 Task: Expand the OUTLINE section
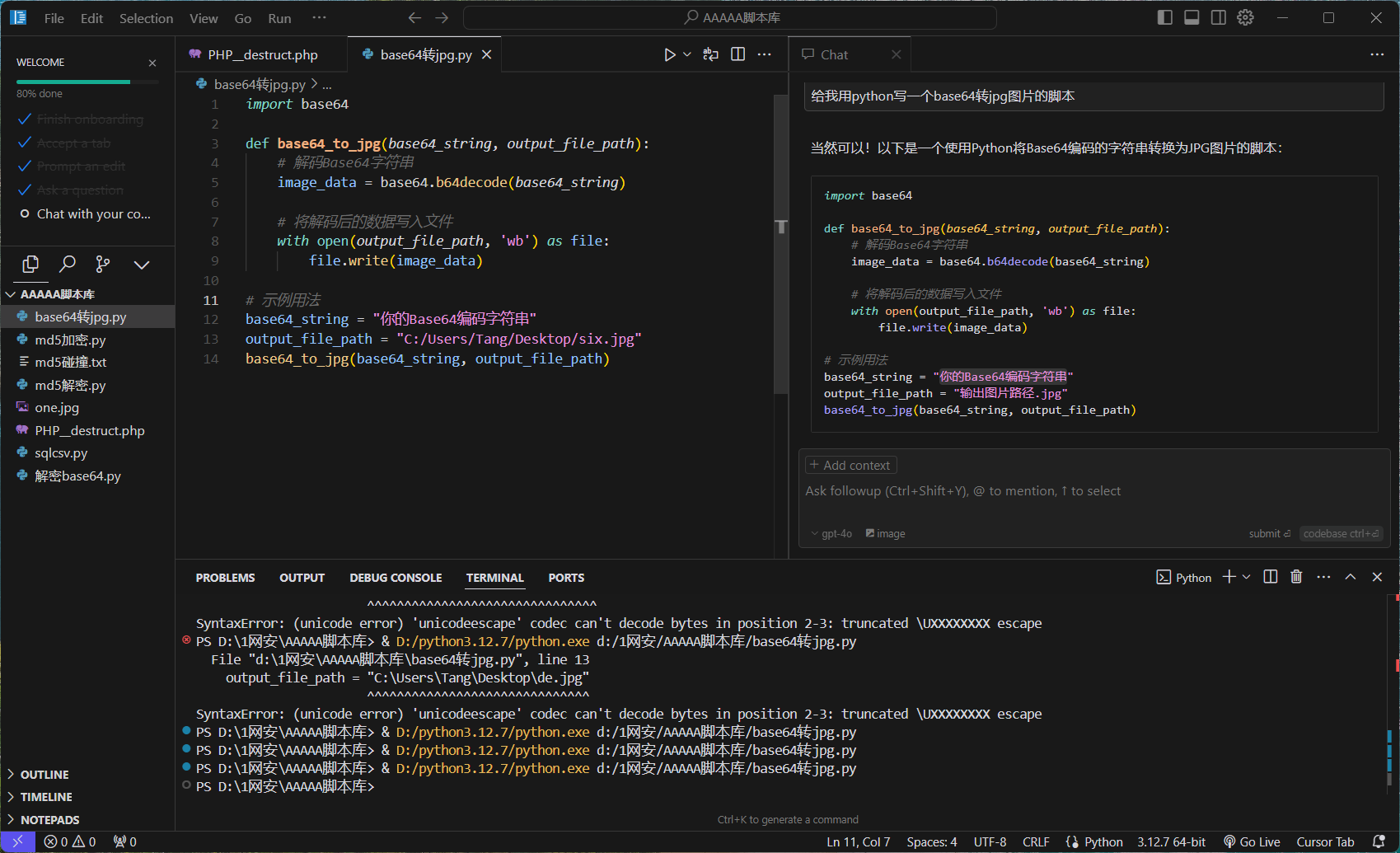[44, 775]
